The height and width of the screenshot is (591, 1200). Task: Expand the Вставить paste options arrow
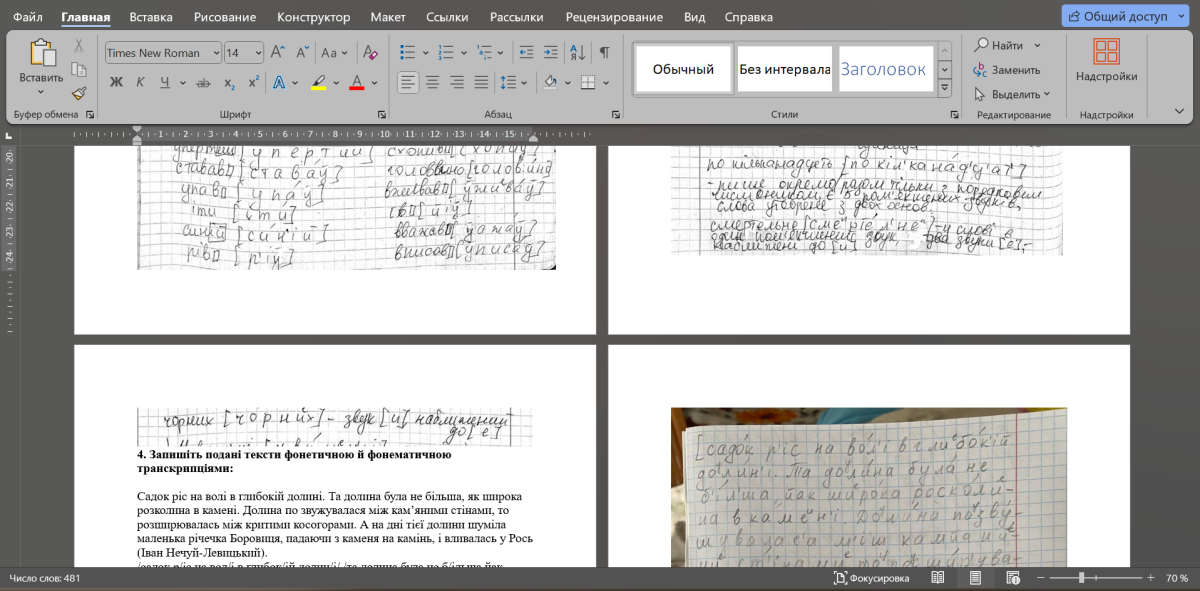41,92
